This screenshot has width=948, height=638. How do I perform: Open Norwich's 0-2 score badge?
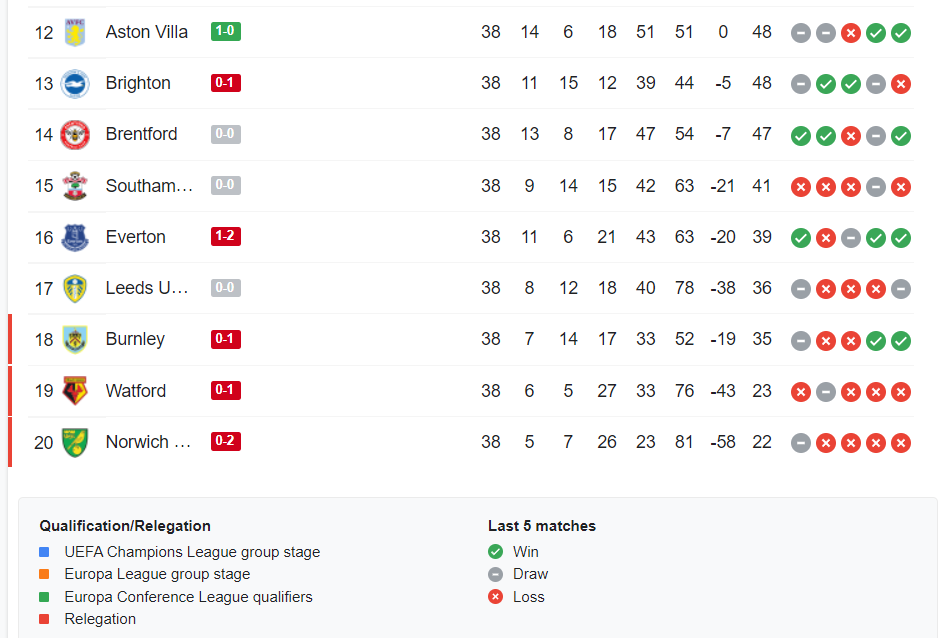click(226, 441)
